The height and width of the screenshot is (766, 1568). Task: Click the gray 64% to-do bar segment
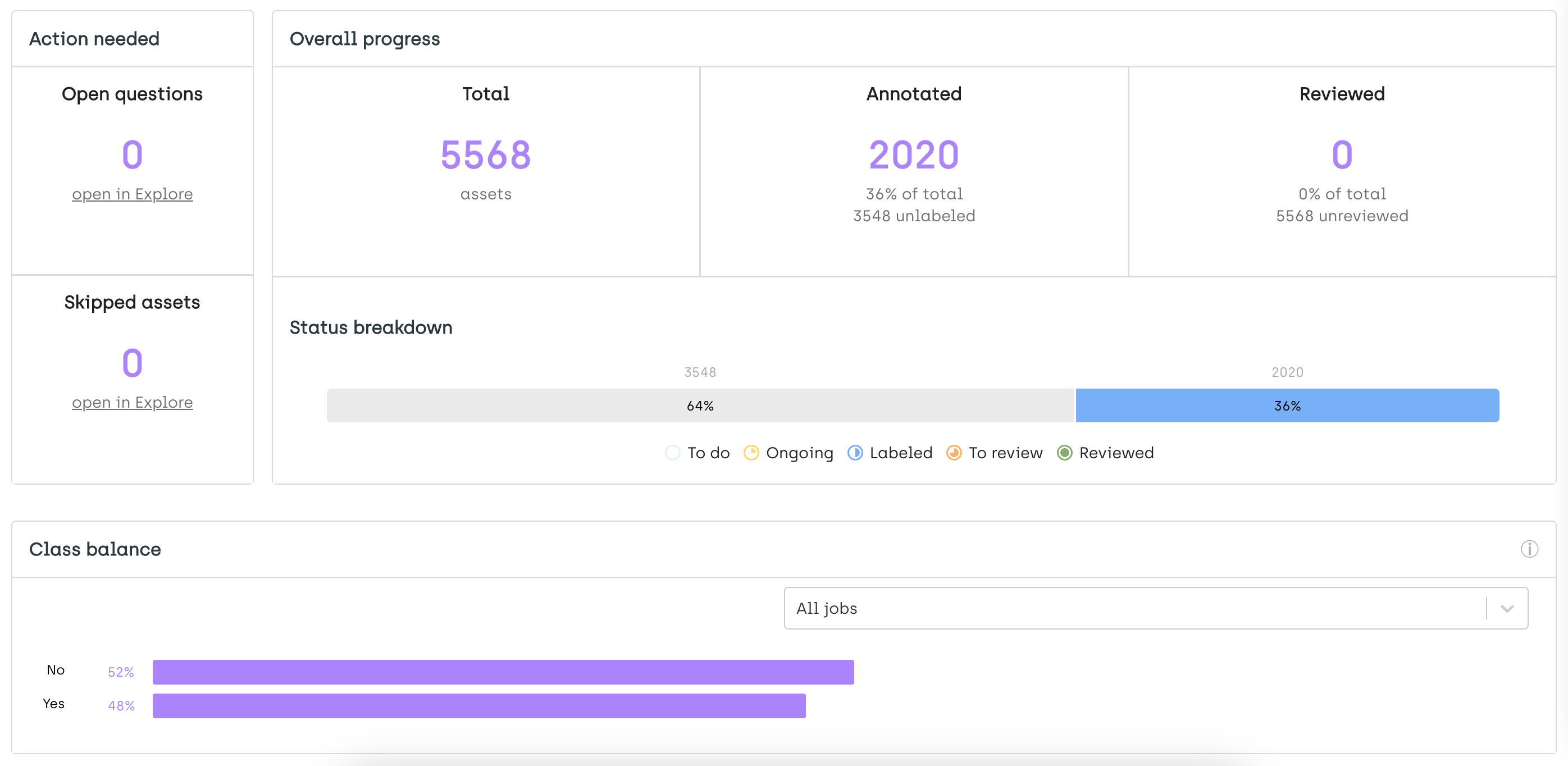pyautogui.click(x=700, y=405)
